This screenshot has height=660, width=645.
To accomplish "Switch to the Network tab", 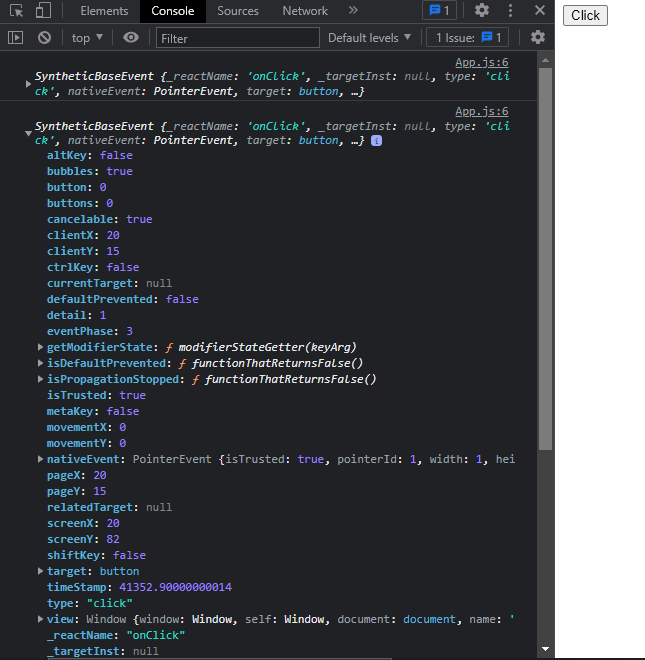I will pos(305,11).
